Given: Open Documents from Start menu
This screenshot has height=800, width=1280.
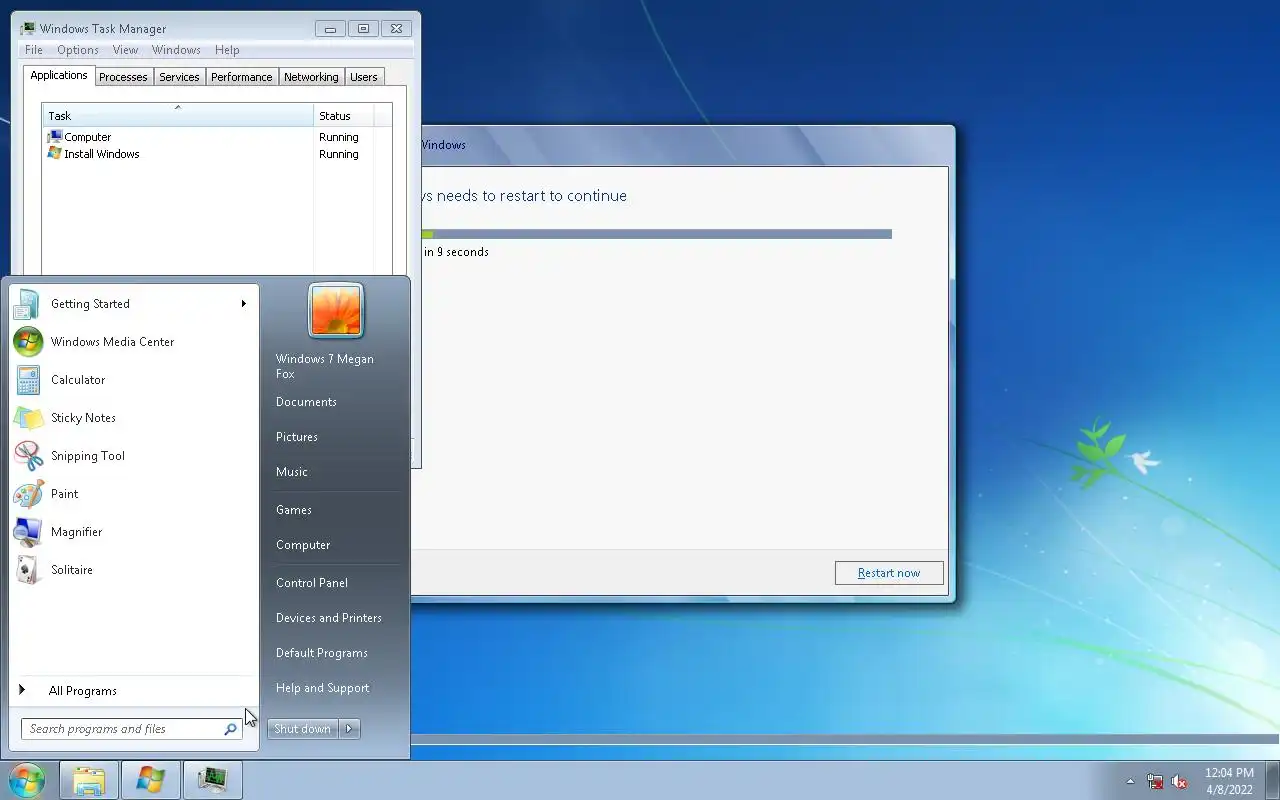Looking at the screenshot, I should click(306, 402).
